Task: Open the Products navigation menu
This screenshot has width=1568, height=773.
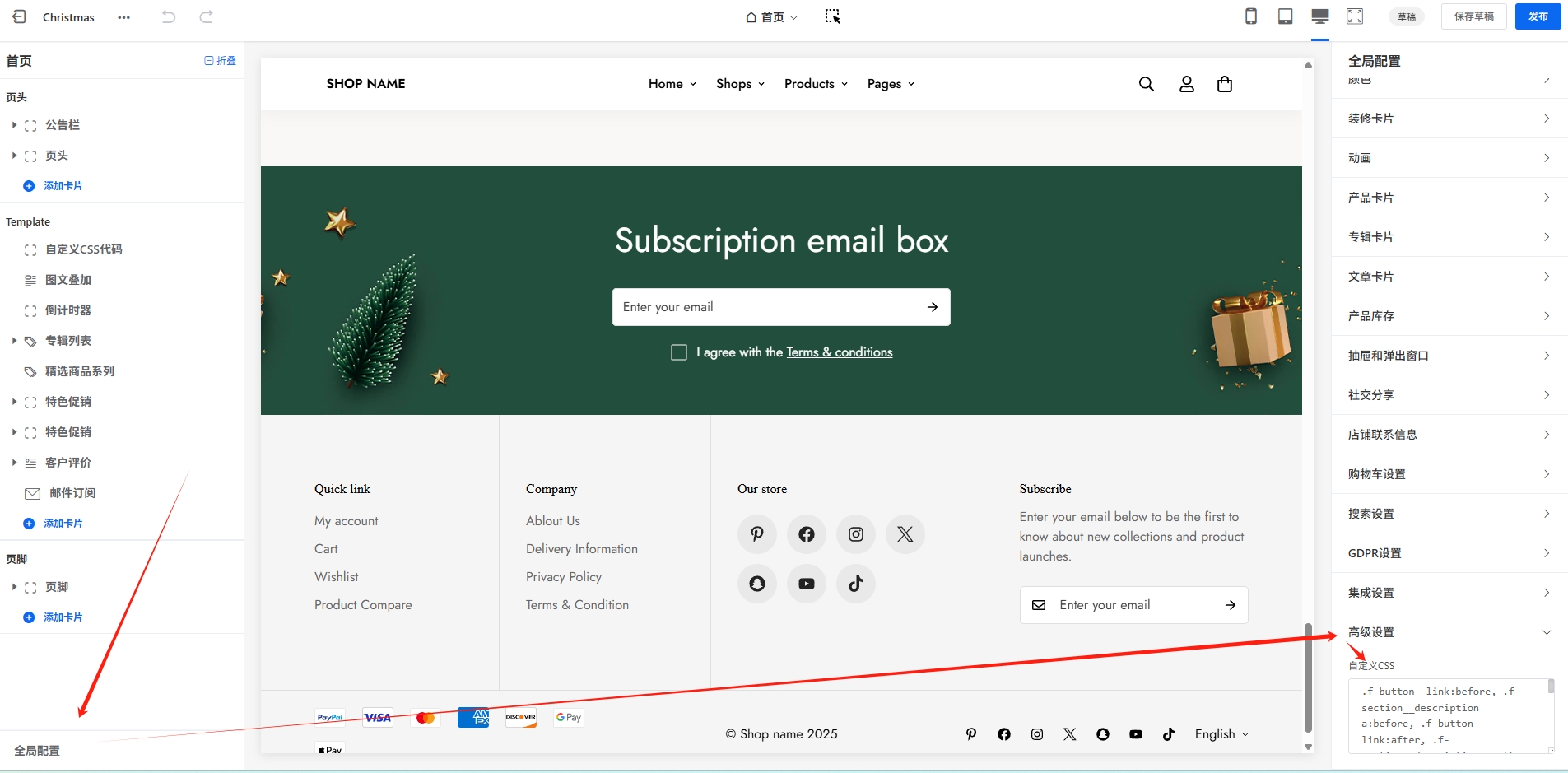Action: (x=815, y=84)
